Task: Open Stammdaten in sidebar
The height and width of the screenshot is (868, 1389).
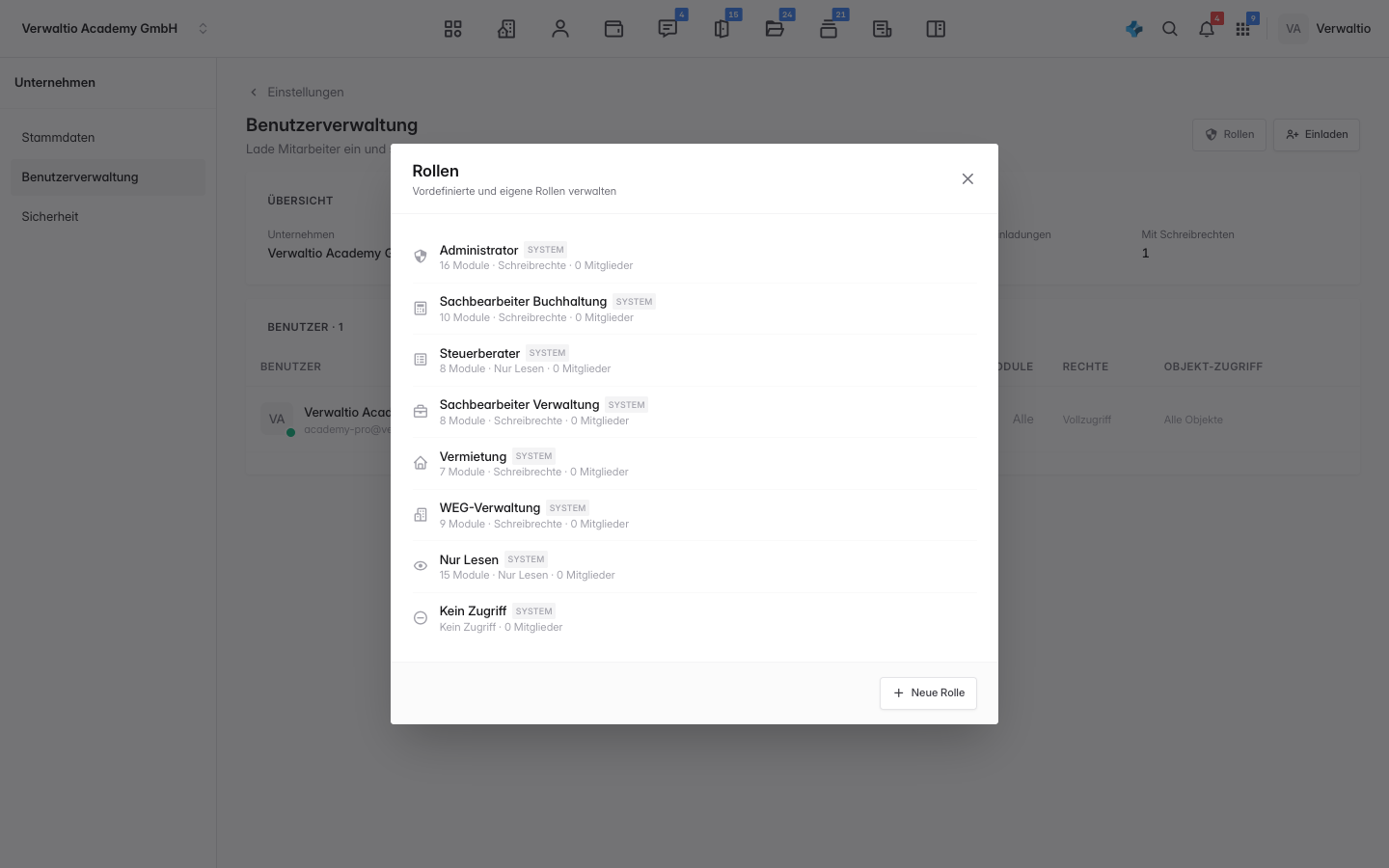Action: coord(108,137)
